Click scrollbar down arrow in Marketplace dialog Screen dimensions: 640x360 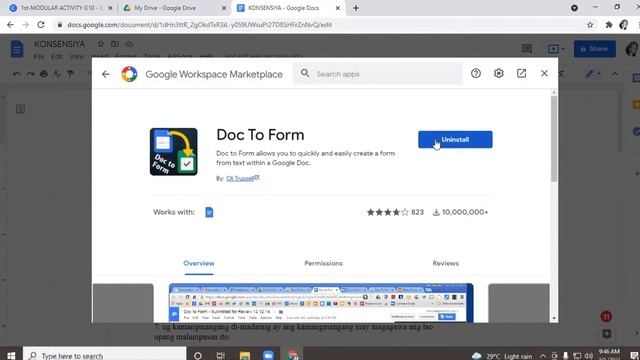point(554,318)
